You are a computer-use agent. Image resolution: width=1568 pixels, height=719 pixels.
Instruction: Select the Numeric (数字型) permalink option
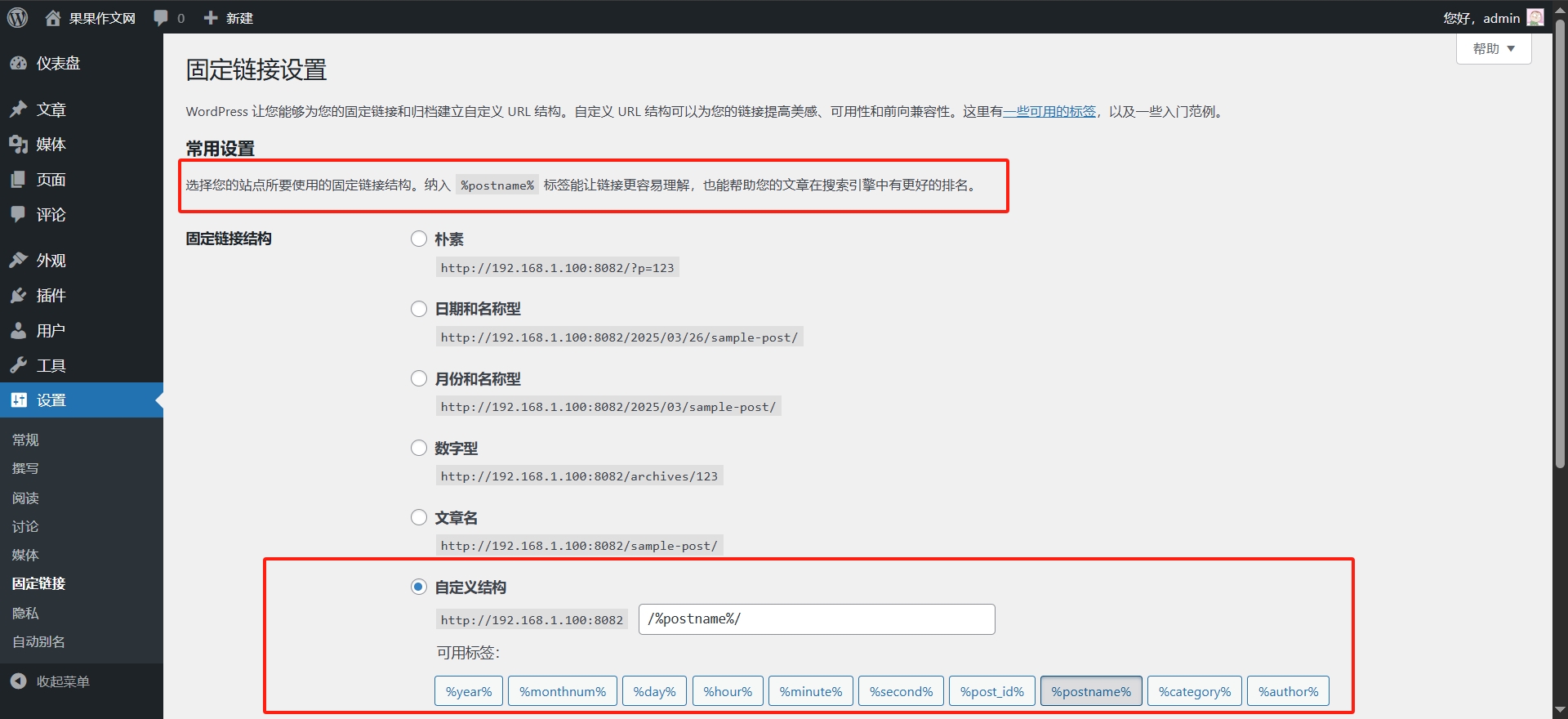pyautogui.click(x=419, y=448)
